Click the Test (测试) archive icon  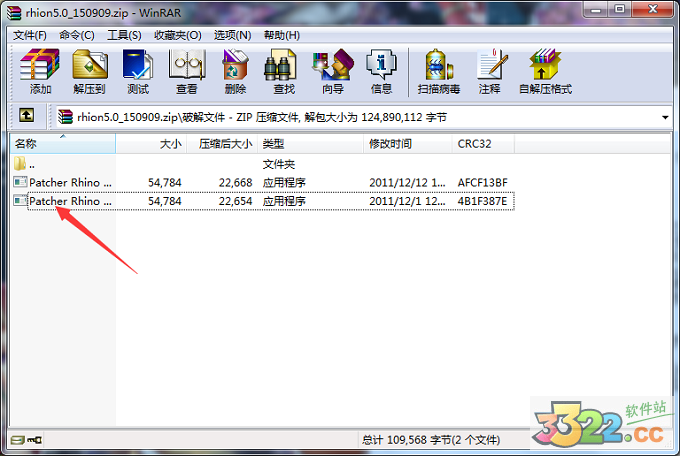click(x=138, y=71)
